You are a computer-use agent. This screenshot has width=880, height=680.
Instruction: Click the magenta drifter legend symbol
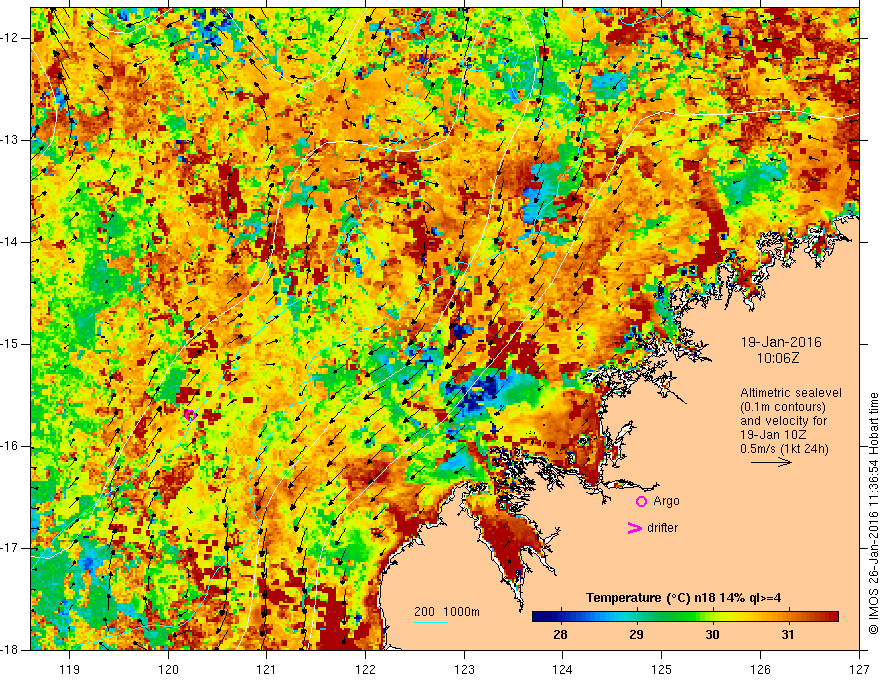(x=634, y=528)
